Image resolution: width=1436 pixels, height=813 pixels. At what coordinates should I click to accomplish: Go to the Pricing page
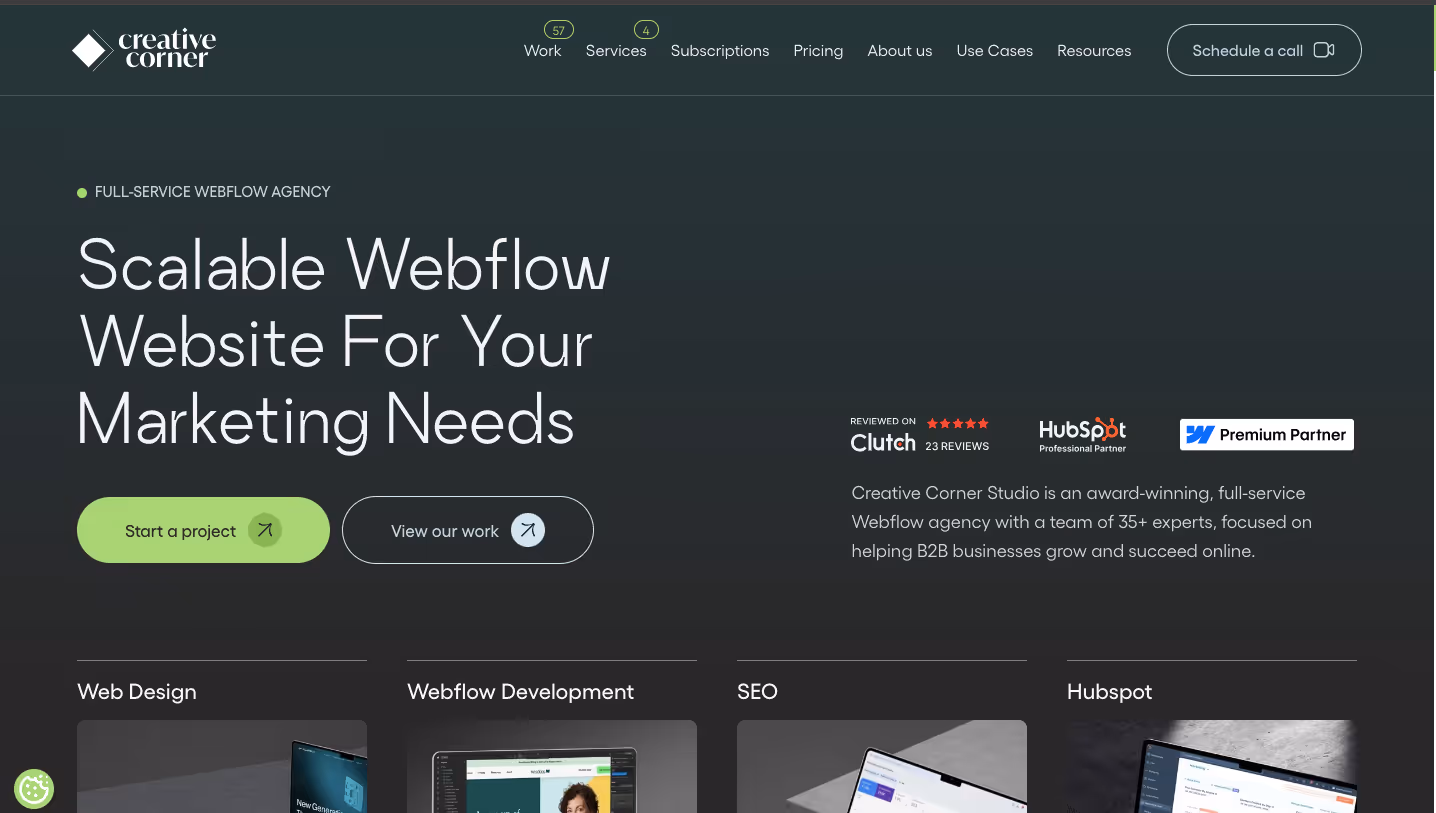pos(818,51)
